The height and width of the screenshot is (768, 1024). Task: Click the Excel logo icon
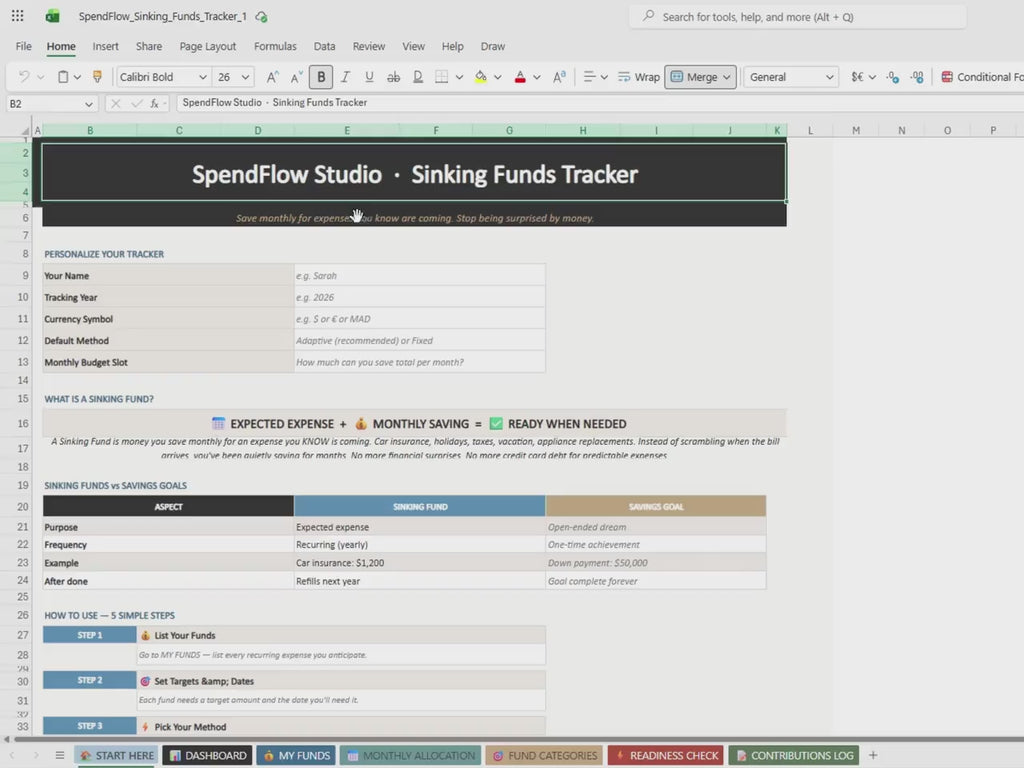tap(53, 16)
